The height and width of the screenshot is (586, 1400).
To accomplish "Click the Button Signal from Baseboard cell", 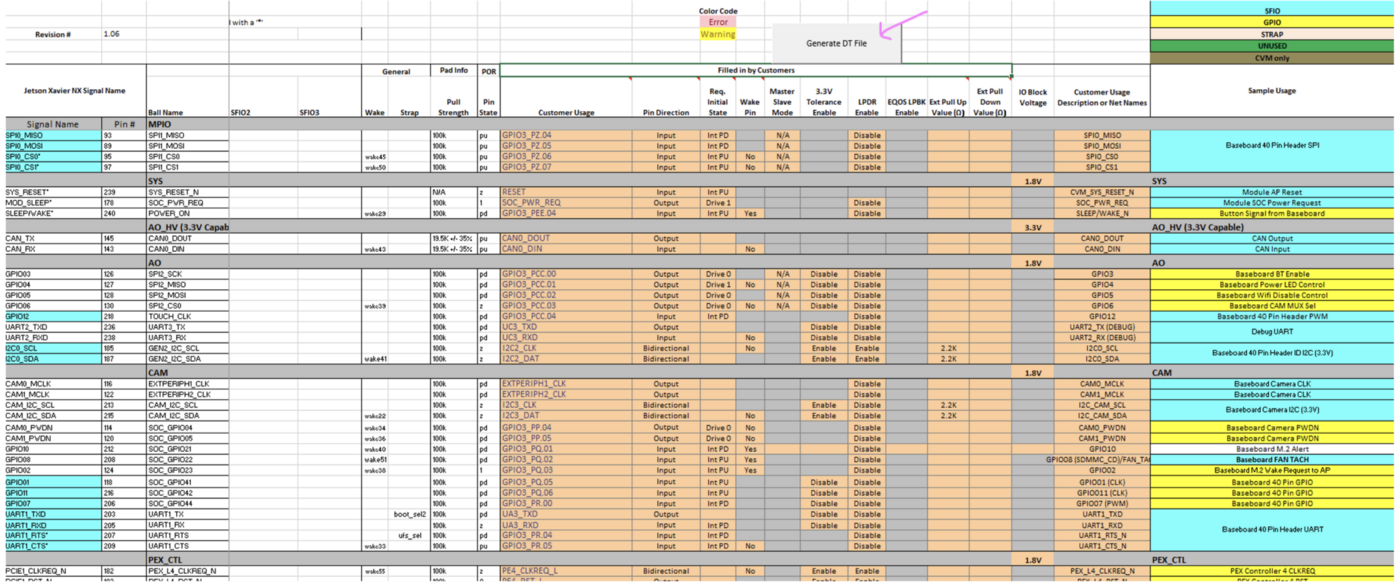I will 1271,213.
